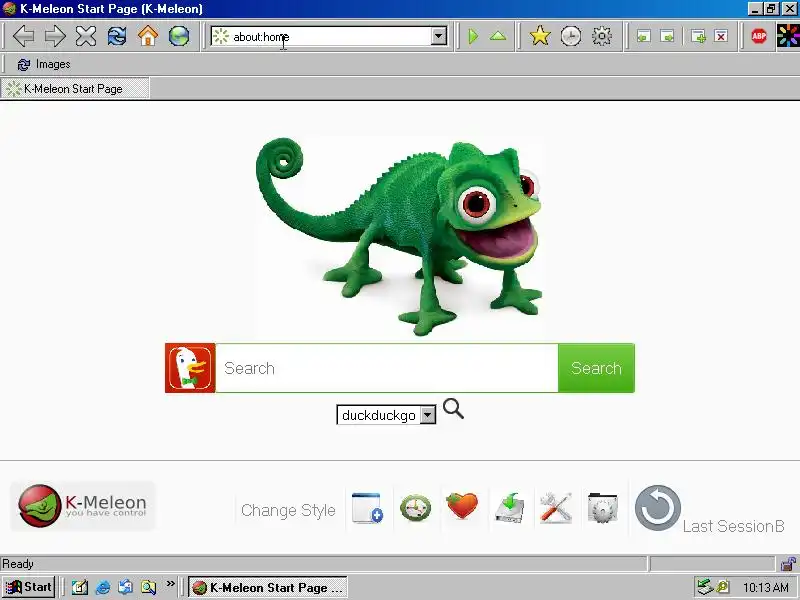Screen dimensions: 800x600
Task: Go forward with the Forward arrow
Action: [x=55, y=36]
